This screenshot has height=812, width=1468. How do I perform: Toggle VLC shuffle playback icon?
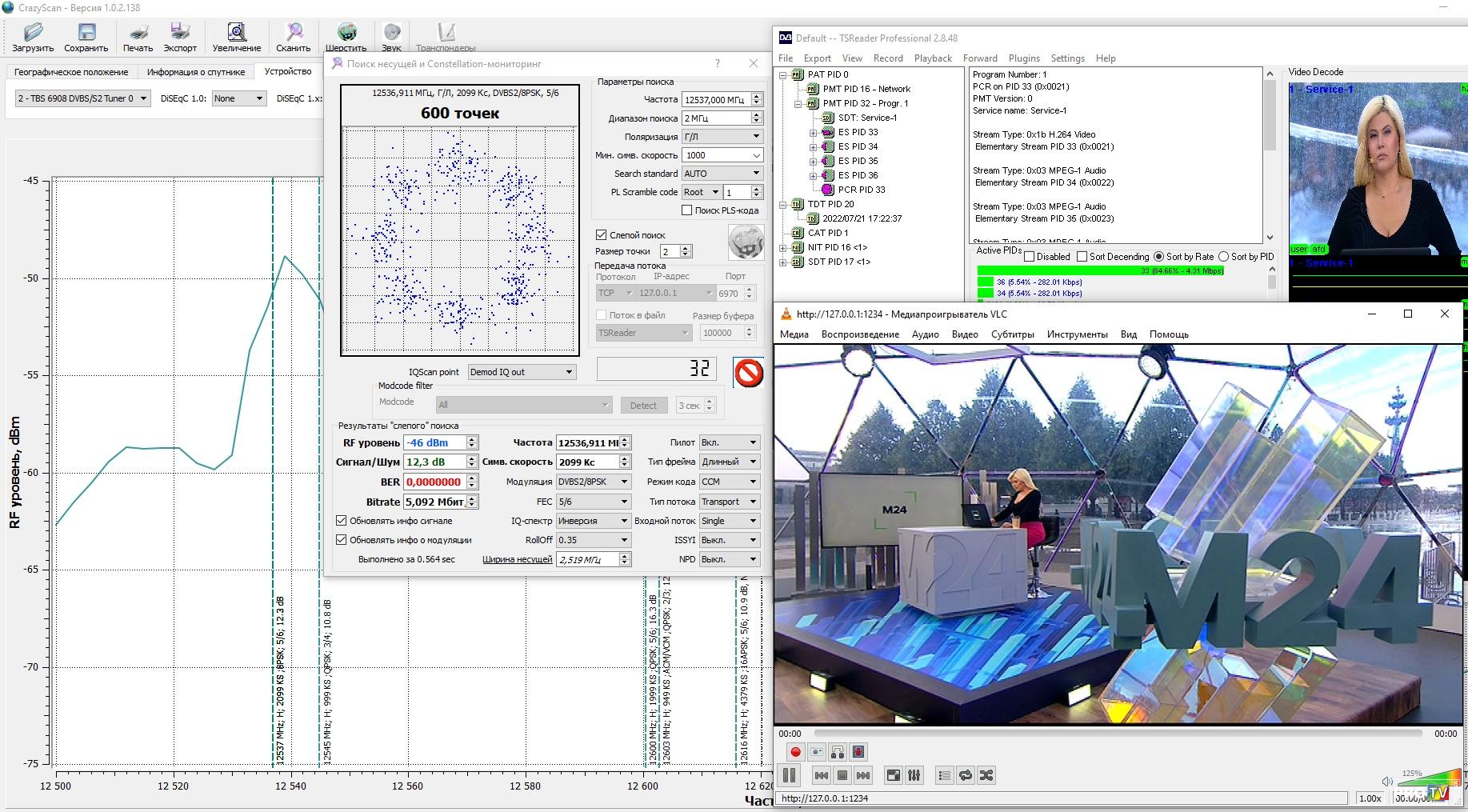point(986,775)
